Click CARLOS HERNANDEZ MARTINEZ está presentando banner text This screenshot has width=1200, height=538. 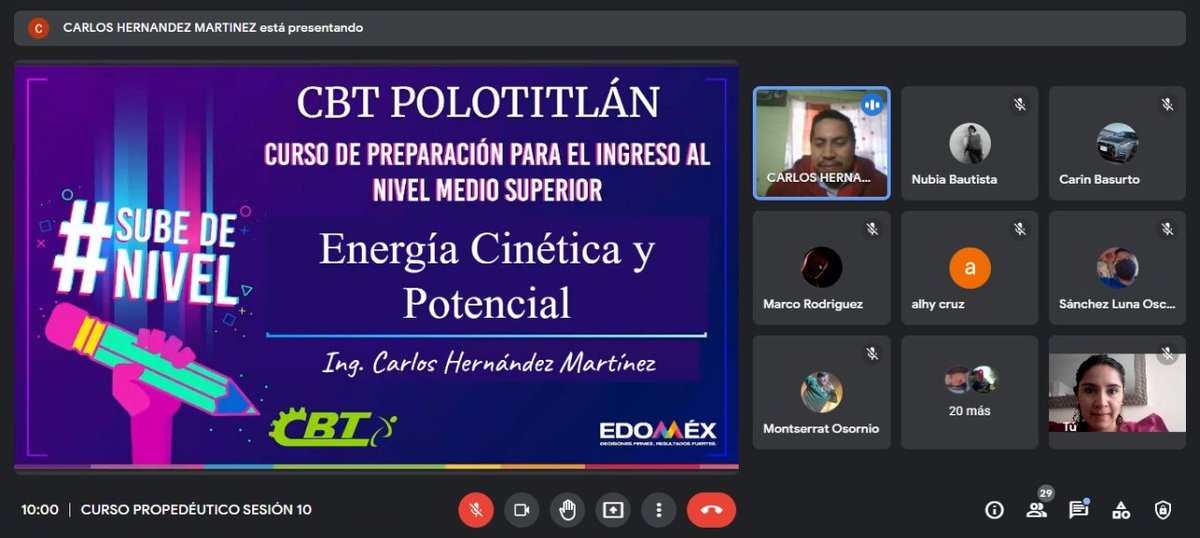click(213, 28)
